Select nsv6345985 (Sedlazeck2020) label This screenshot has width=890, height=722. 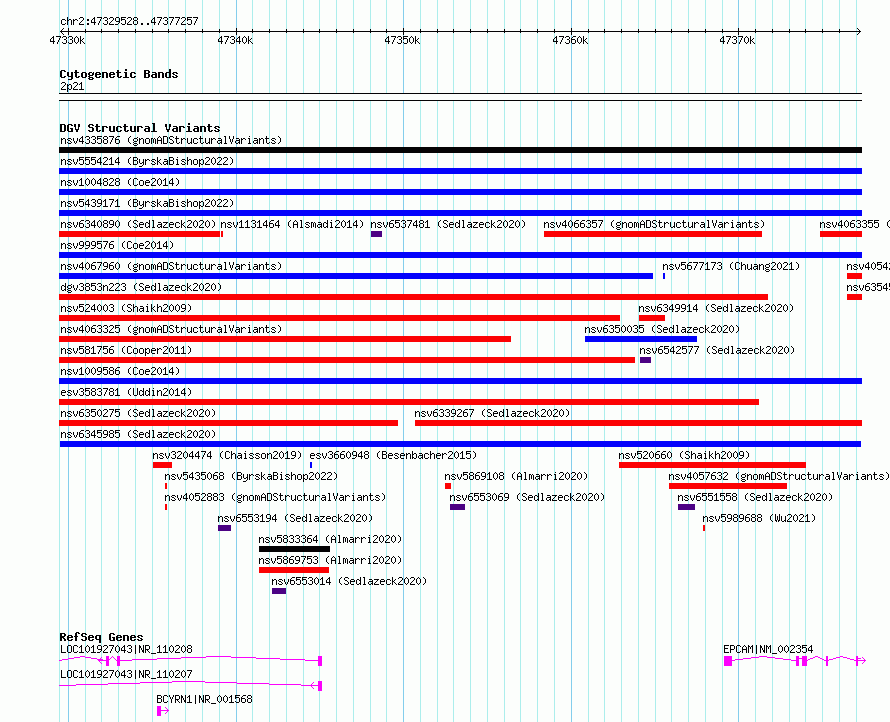point(138,434)
